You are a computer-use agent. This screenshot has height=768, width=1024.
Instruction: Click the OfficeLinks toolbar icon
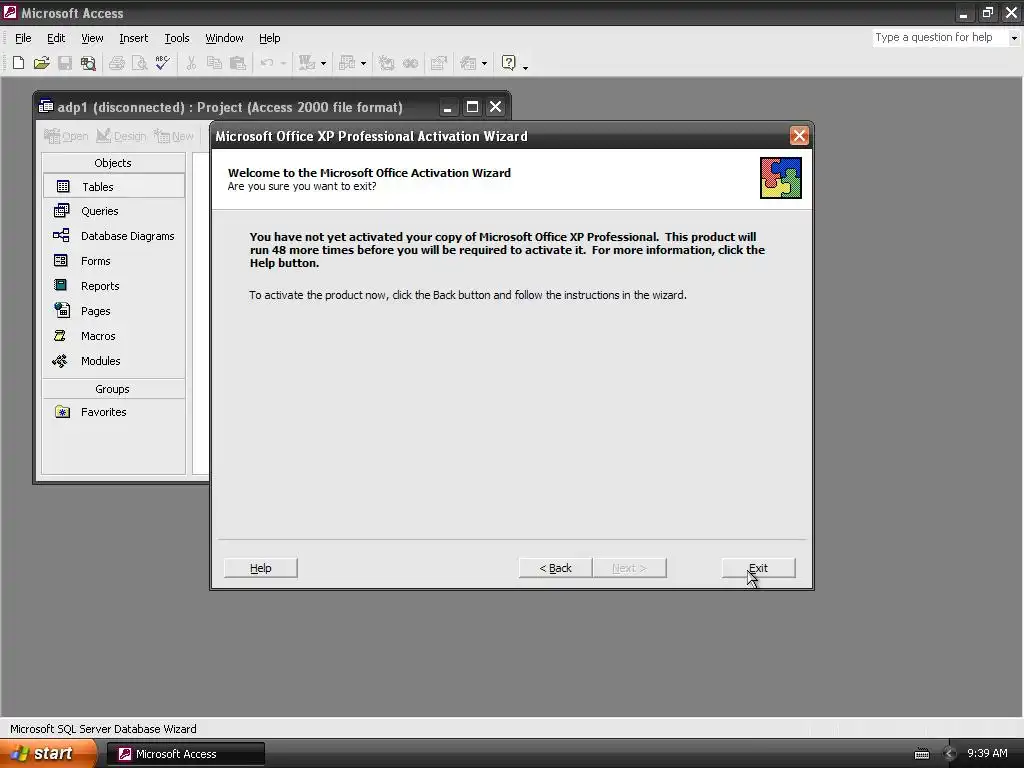click(x=307, y=63)
